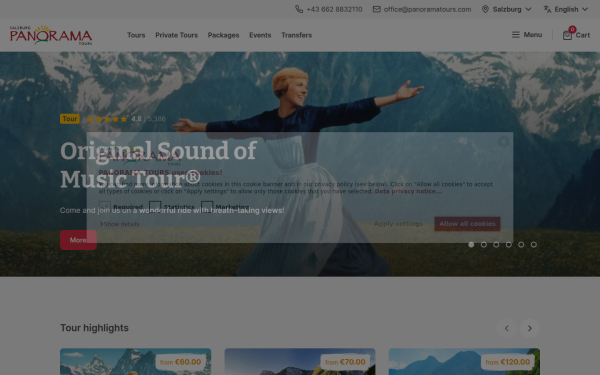Click the red More button on hero
This screenshot has width=600, height=375.
pos(78,240)
